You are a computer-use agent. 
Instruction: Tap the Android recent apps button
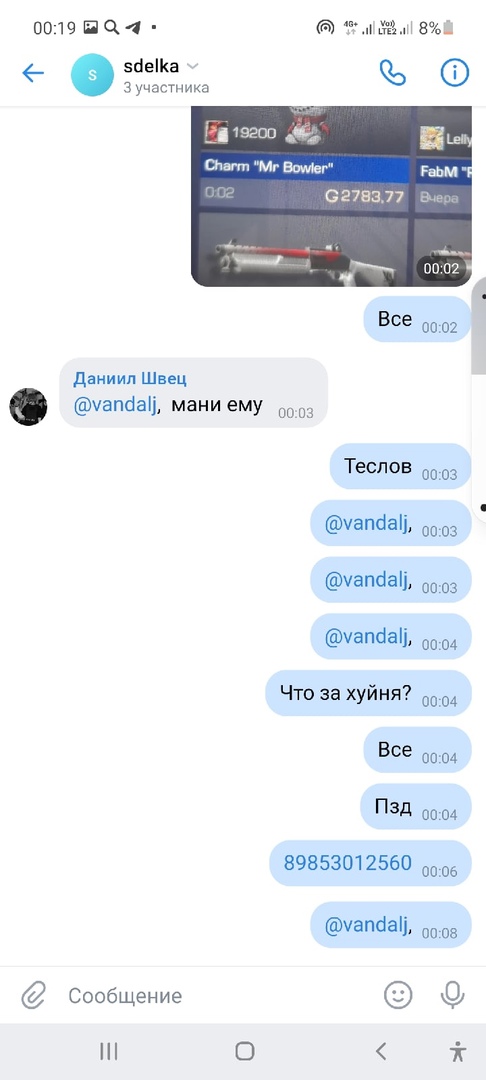pos(109,1051)
